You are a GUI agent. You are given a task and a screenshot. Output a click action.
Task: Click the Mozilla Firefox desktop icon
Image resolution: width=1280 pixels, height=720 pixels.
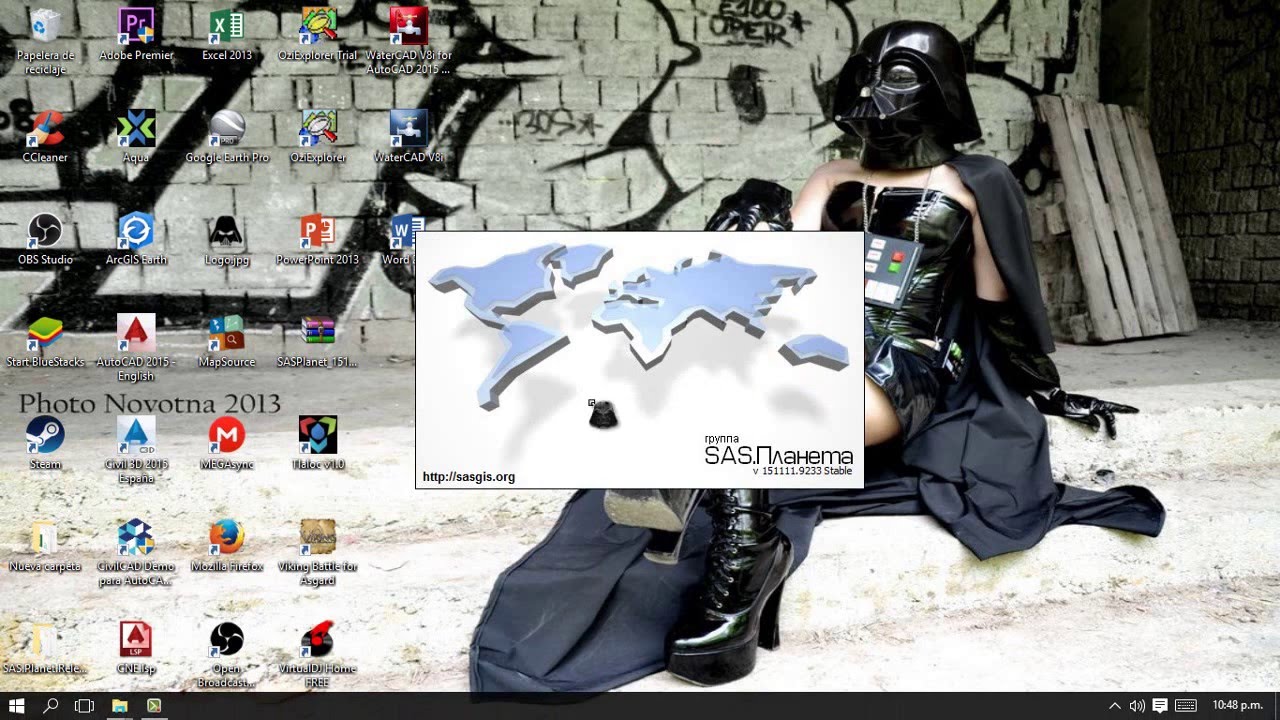click(227, 545)
